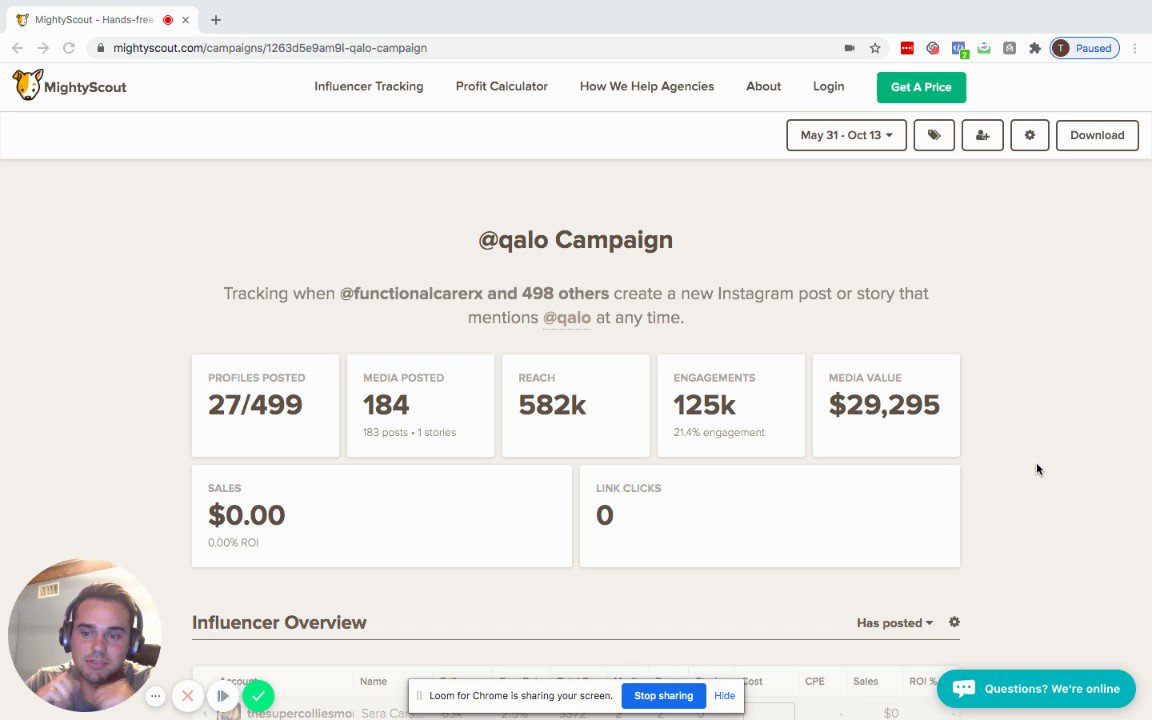The image size is (1152, 720).
Task: Go back with browser back arrow
Action: [x=18, y=48]
